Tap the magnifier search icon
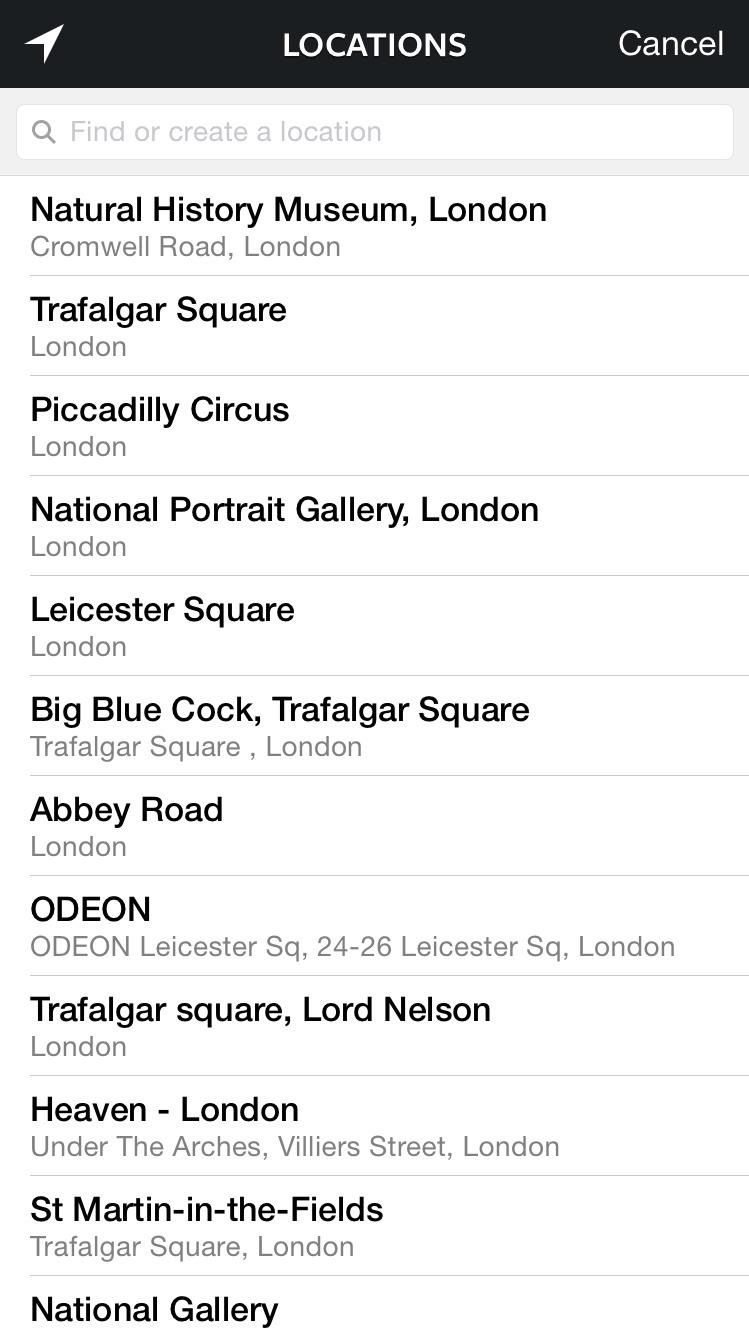The width and height of the screenshot is (749, 1334). click(x=43, y=132)
